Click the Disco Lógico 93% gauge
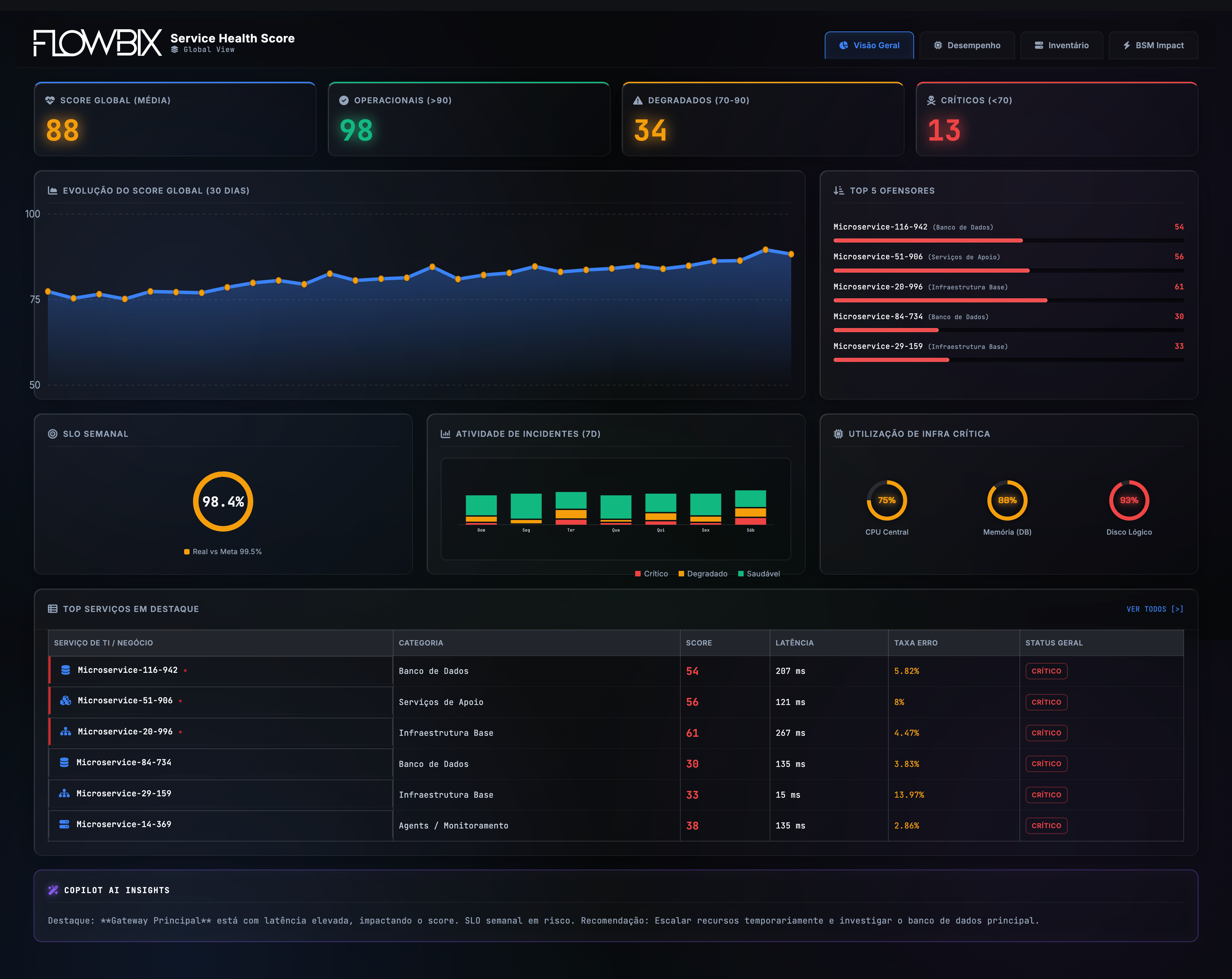The image size is (1232, 979). pyautogui.click(x=1129, y=500)
